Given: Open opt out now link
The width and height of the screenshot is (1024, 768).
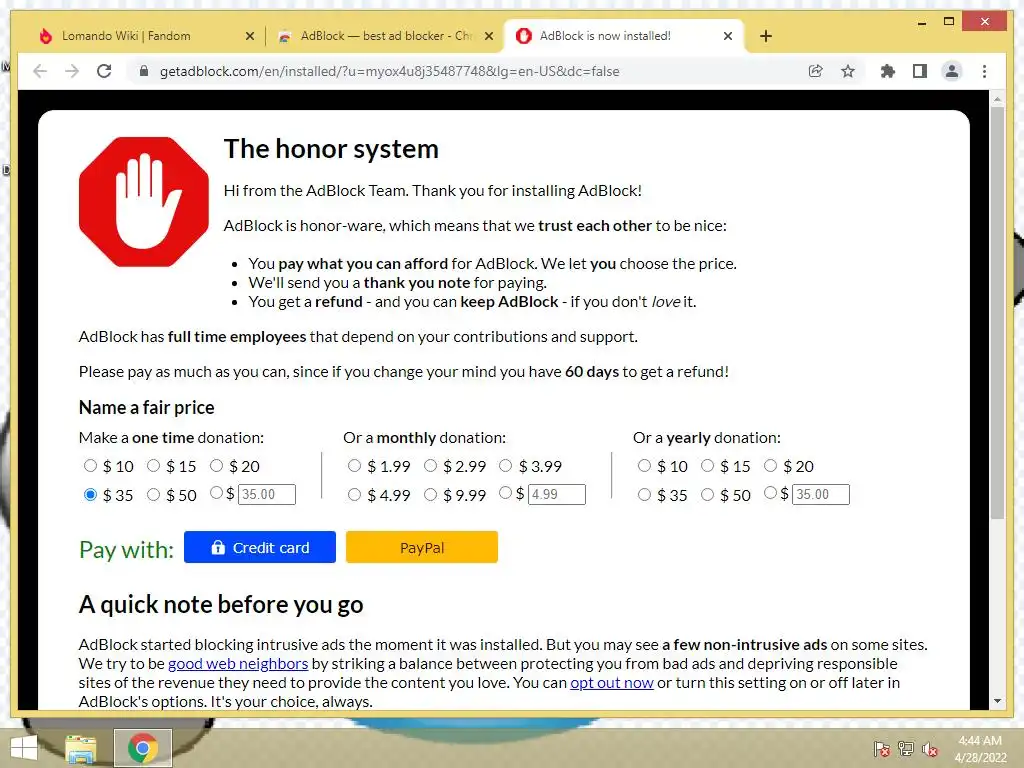Looking at the screenshot, I should point(611,682).
